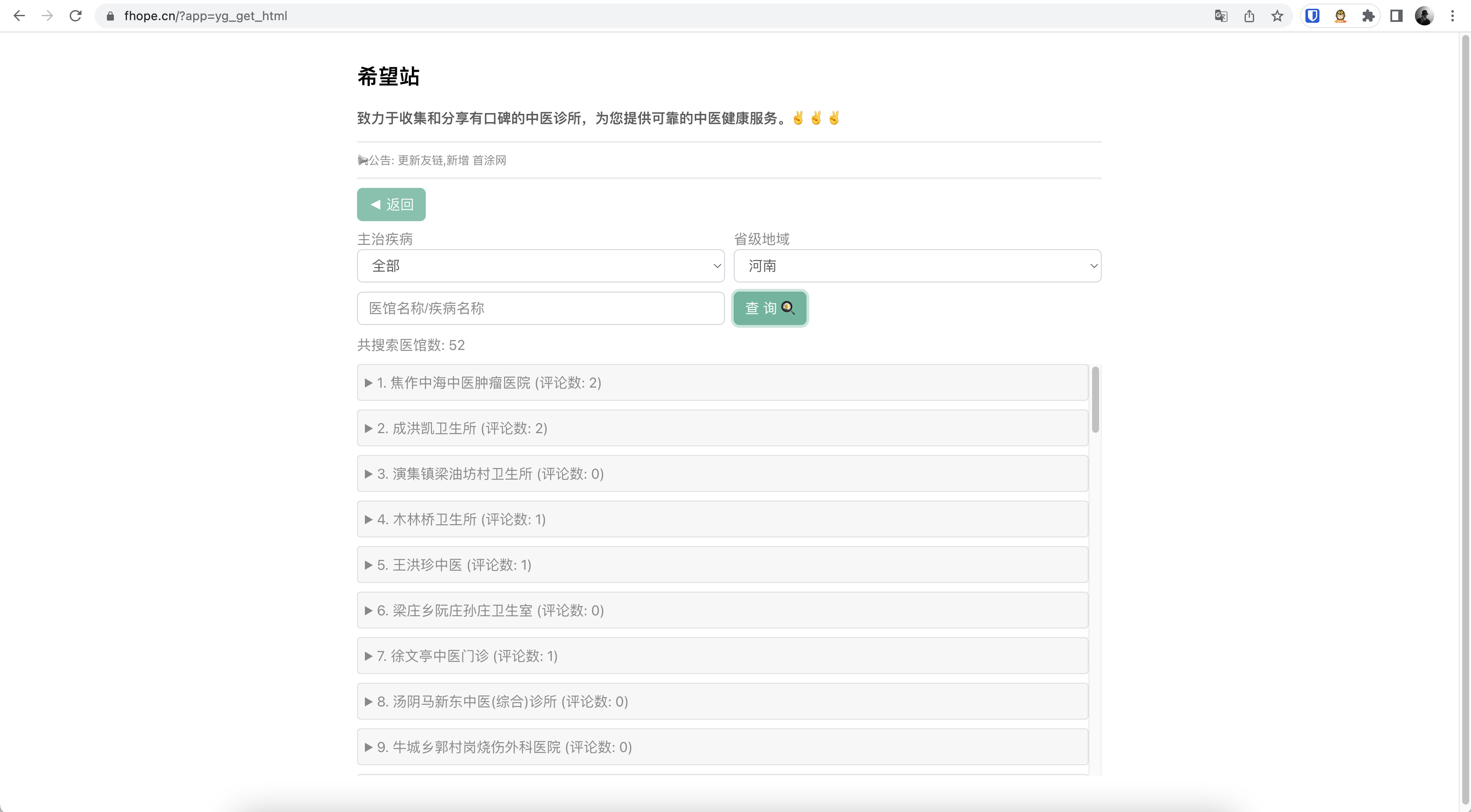1471x812 pixels.
Task: Click the 主治疾病 label
Action: [x=385, y=239]
